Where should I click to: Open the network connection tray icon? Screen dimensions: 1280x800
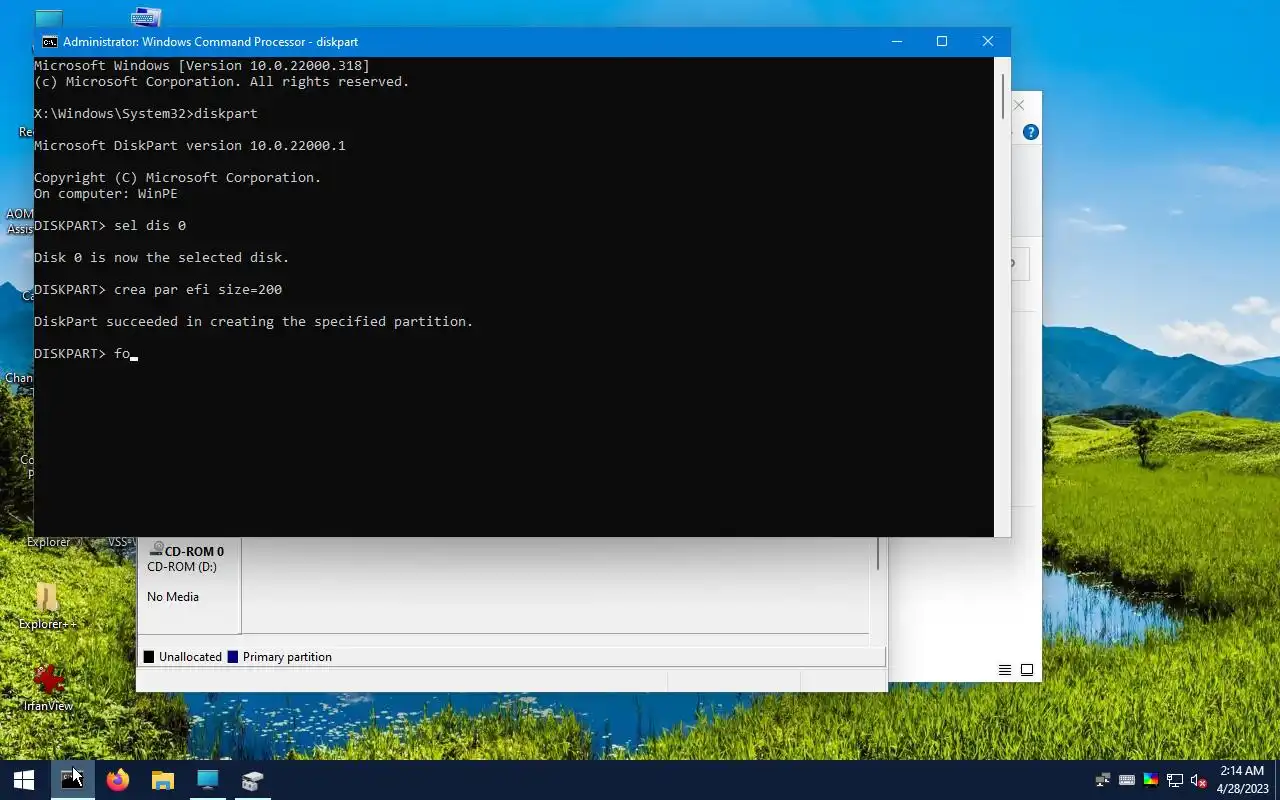click(1175, 780)
